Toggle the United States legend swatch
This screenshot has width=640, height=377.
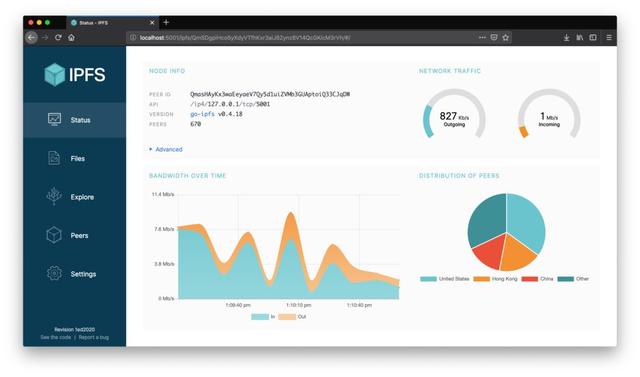(x=428, y=279)
